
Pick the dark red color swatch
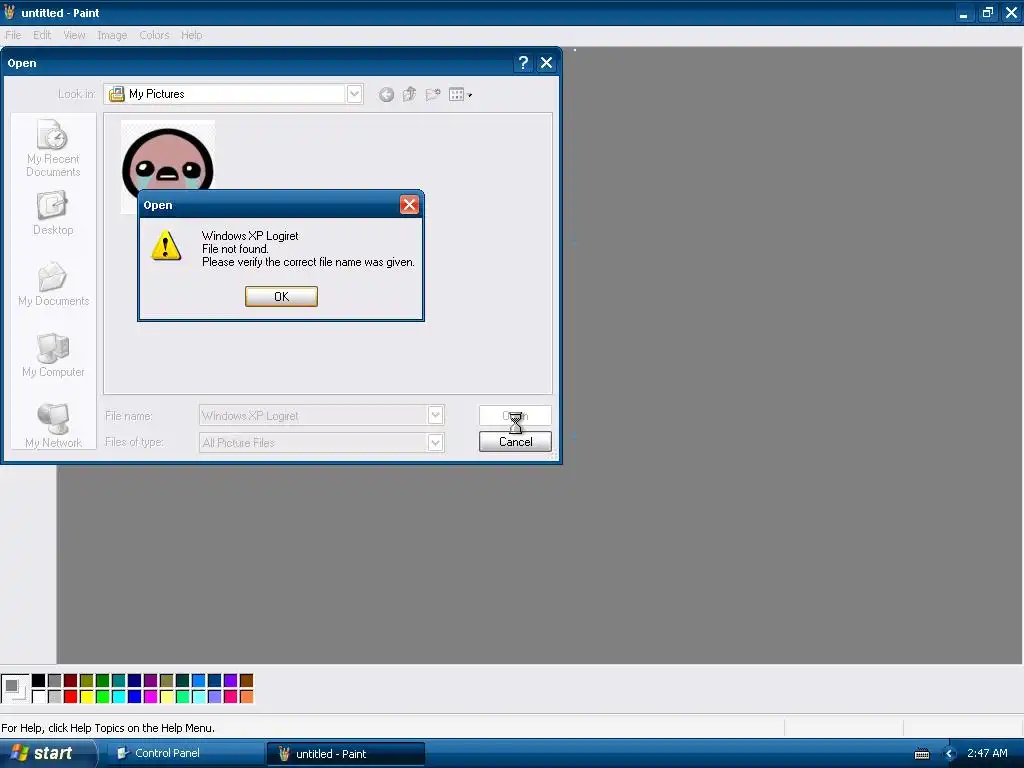(x=71, y=681)
